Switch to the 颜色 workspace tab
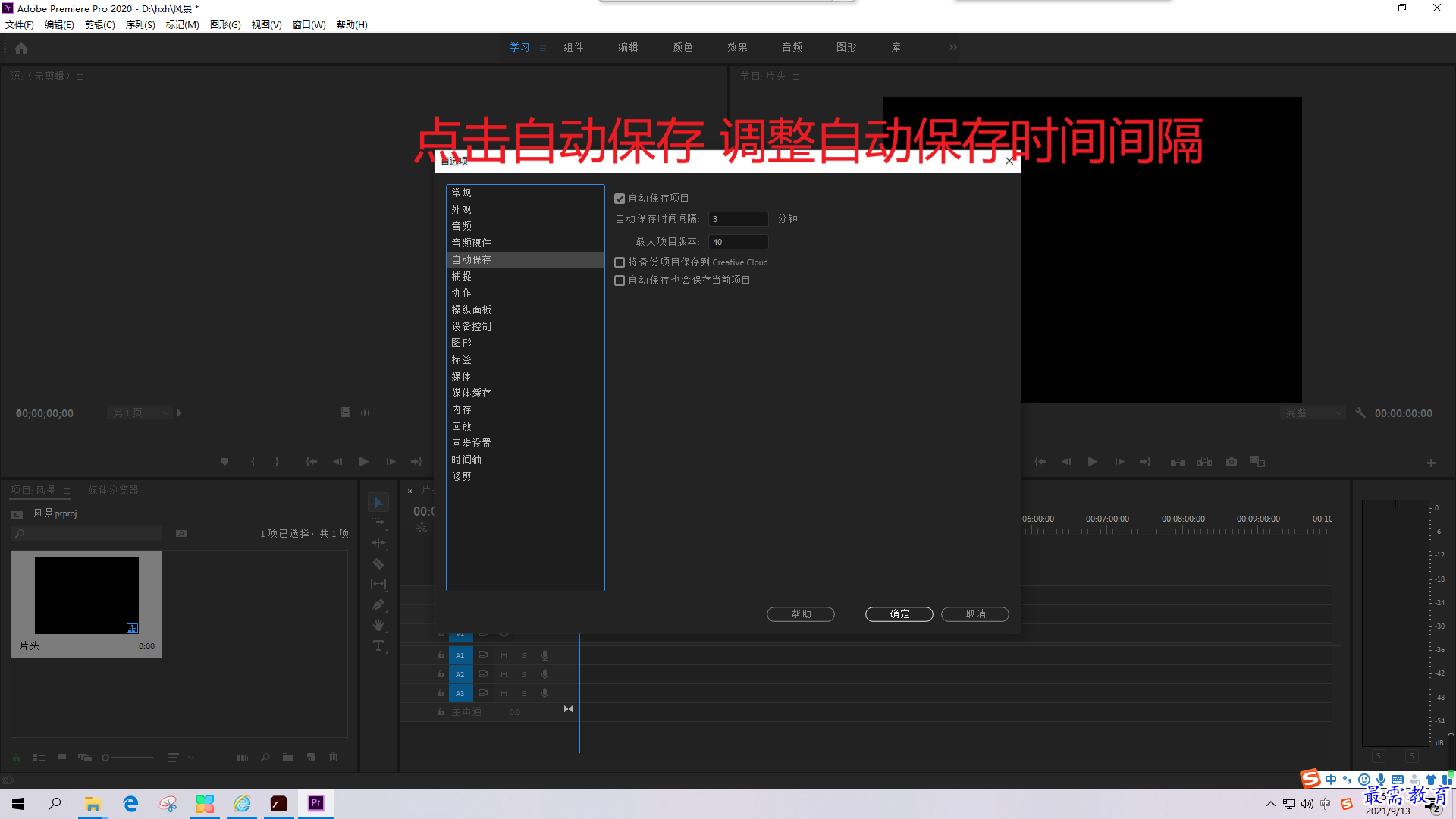Screen dimensions: 1456x819 (x=682, y=47)
